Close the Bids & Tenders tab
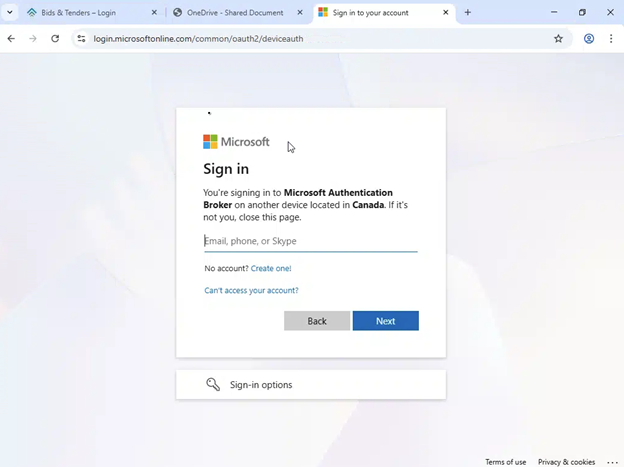Screen dimensions: 624x467 pyautogui.click(x=154, y=13)
